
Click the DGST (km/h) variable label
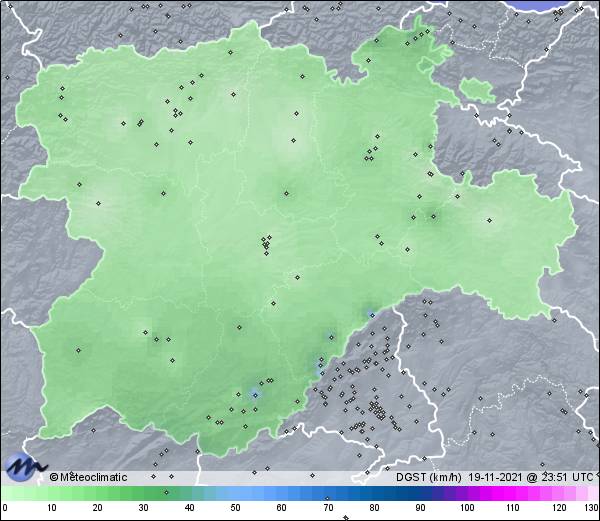pyautogui.click(x=427, y=477)
